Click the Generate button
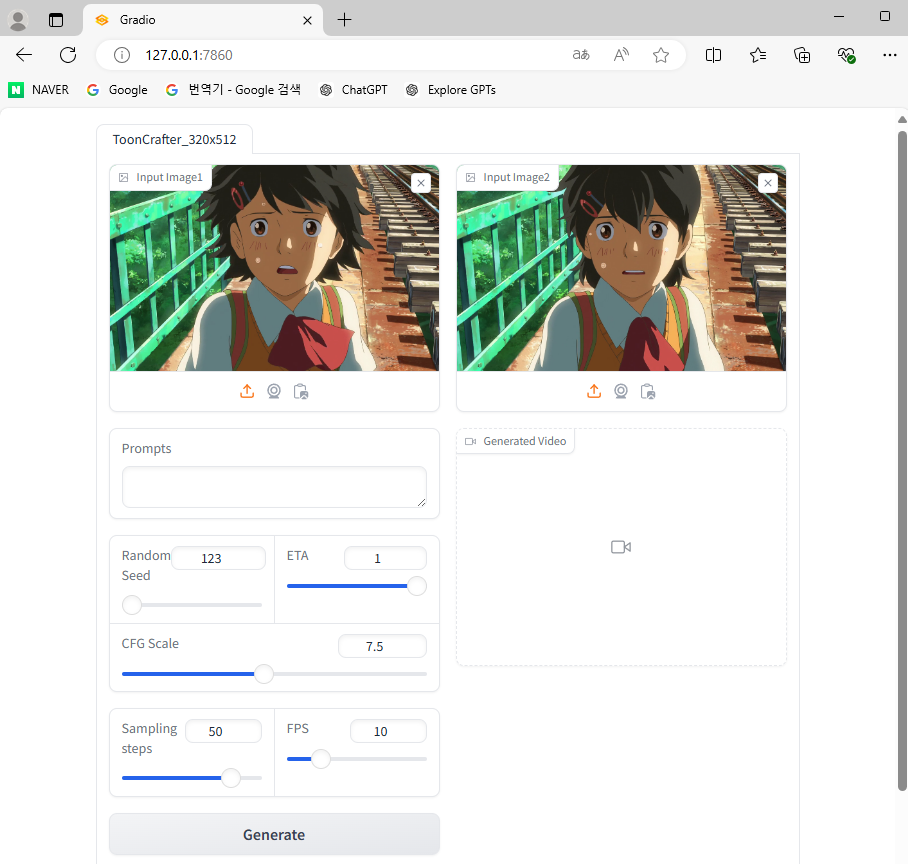The width and height of the screenshot is (908, 864). pos(274,834)
